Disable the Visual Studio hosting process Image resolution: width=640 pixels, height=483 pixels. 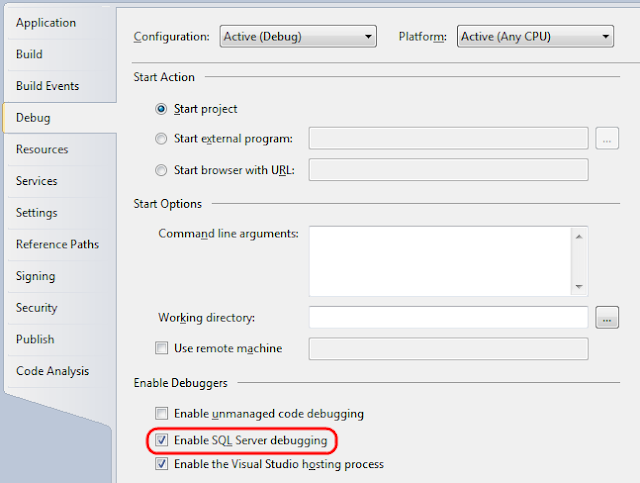pyautogui.click(x=162, y=464)
